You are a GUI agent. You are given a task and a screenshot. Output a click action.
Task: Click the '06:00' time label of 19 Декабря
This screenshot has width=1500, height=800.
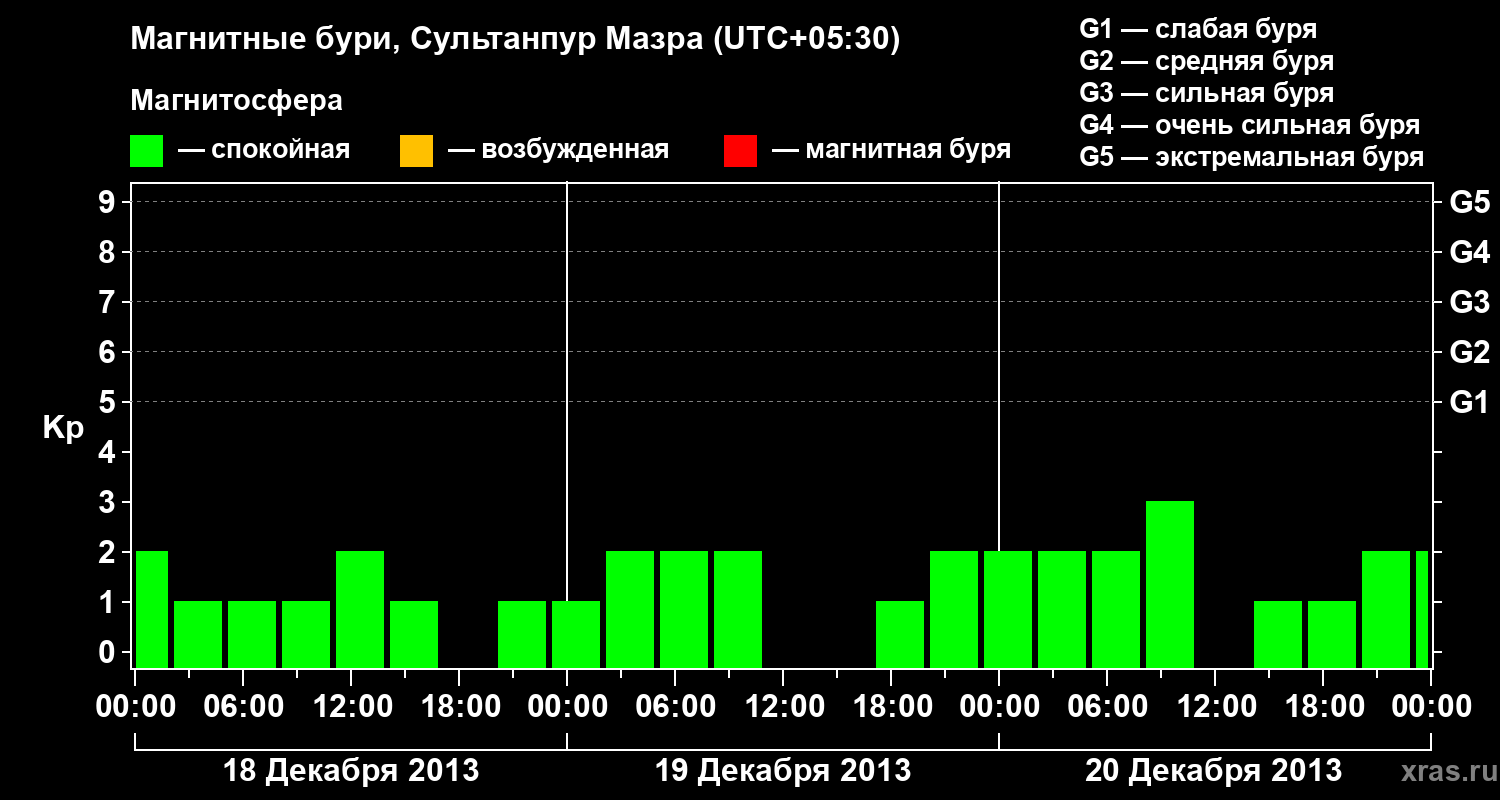(x=675, y=706)
